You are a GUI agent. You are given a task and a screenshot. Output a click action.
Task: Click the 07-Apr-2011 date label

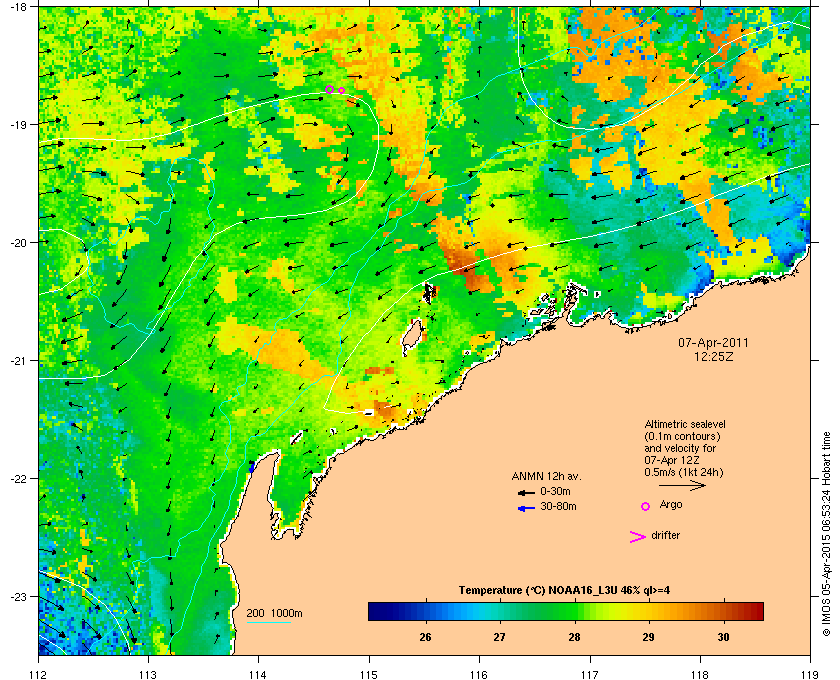click(x=713, y=342)
